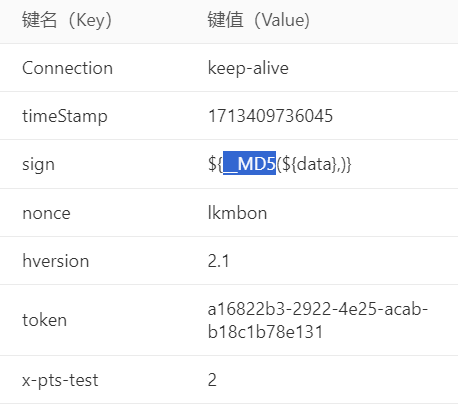The width and height of the screenshot is (458, 413).
Task: Select the token key cell
Action: [44, 320]
